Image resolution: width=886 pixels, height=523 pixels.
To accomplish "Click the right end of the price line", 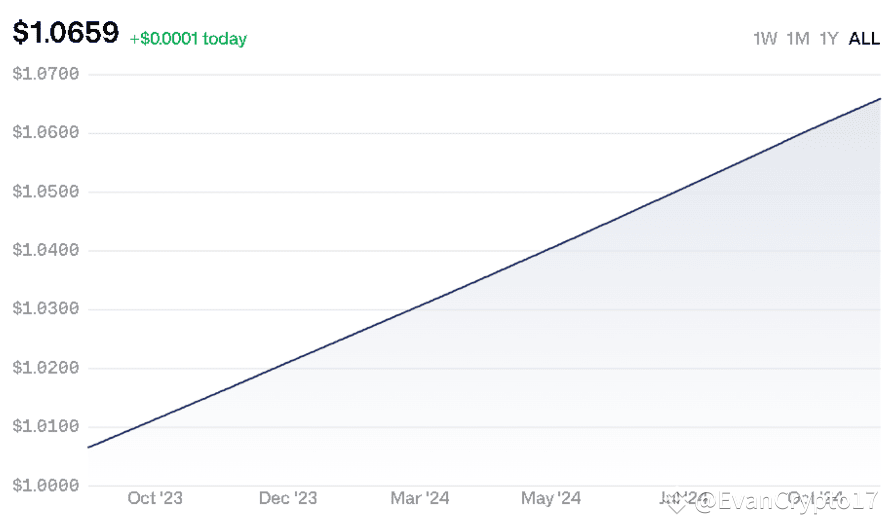I will click(x=879, y=99).
